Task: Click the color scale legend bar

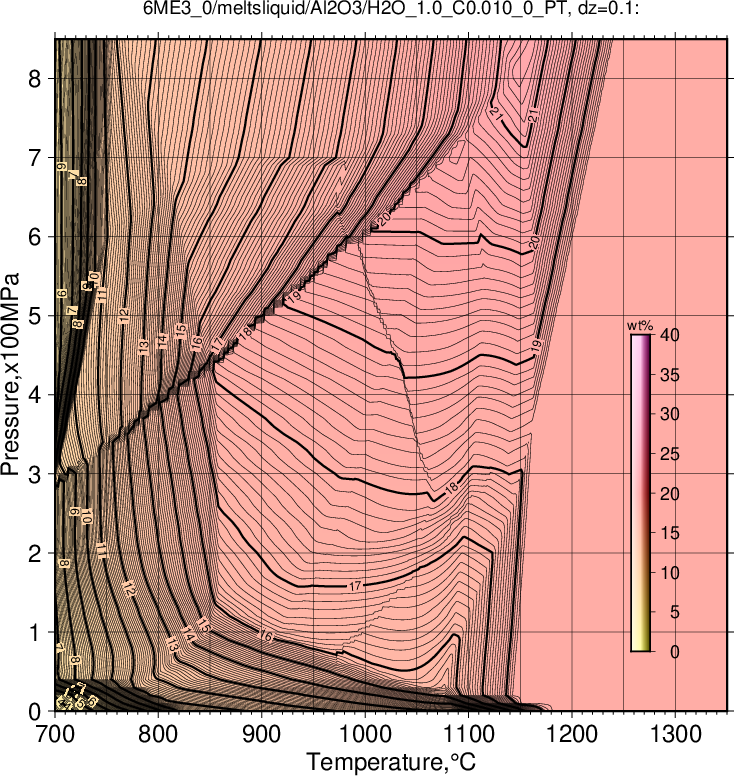Action: pos(640,493)
